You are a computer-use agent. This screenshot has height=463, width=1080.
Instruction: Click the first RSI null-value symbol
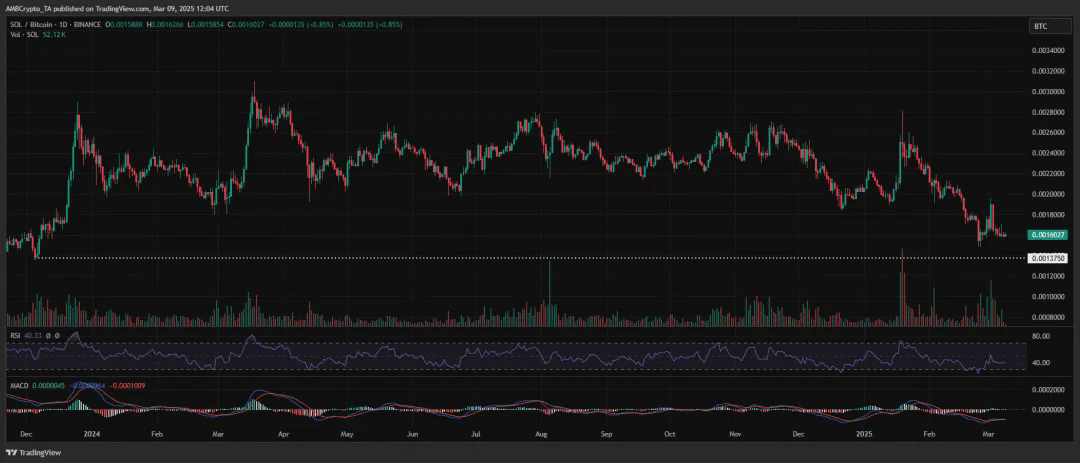pos(50,335)
